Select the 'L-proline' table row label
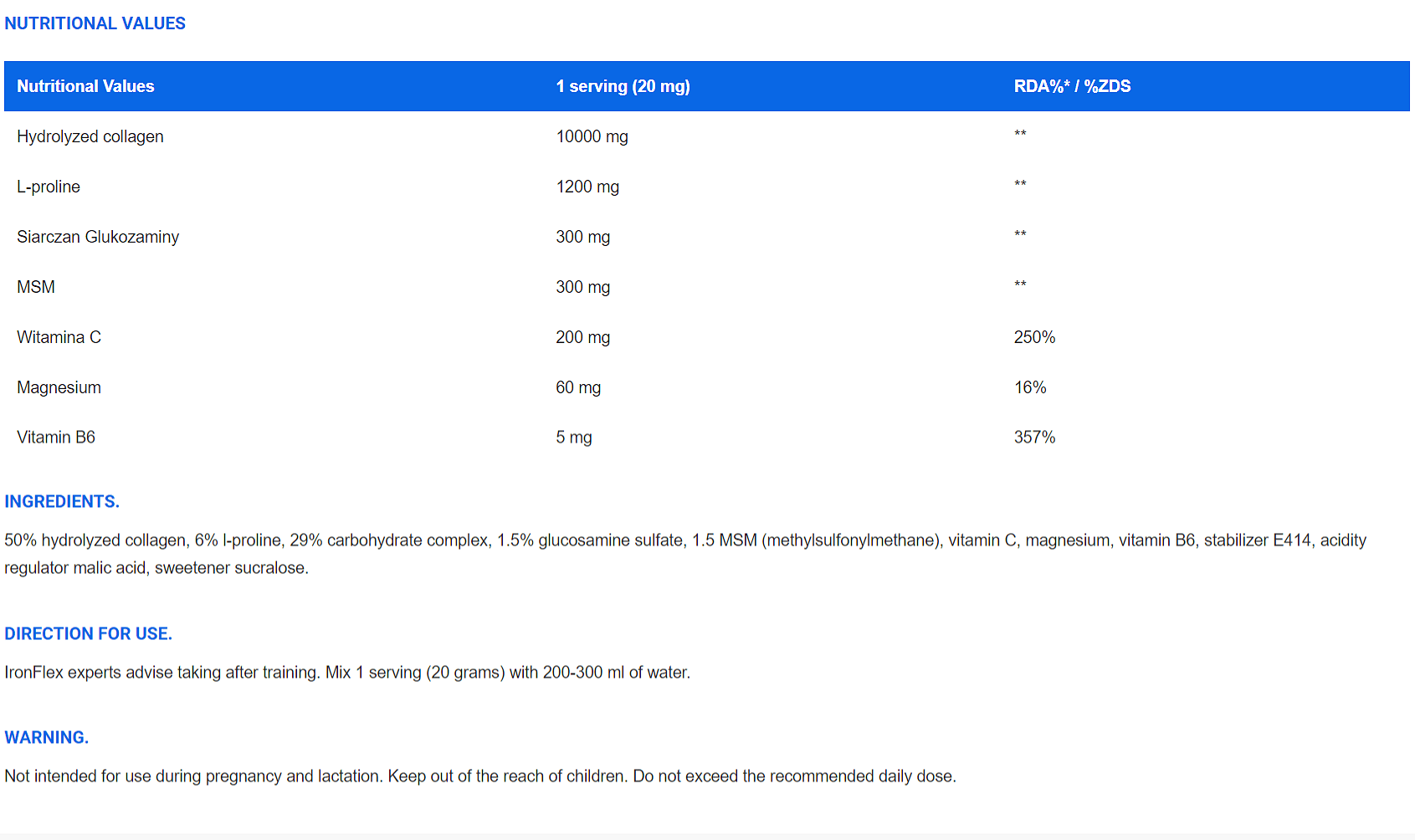Viewport: 1415px width, 840px height. point(49,187)
